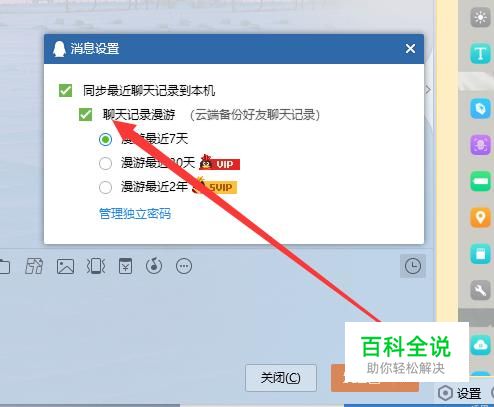This screenshot has width=494, height=407.
Task: Open 设置 at bottom right
Action: (460, 394)
